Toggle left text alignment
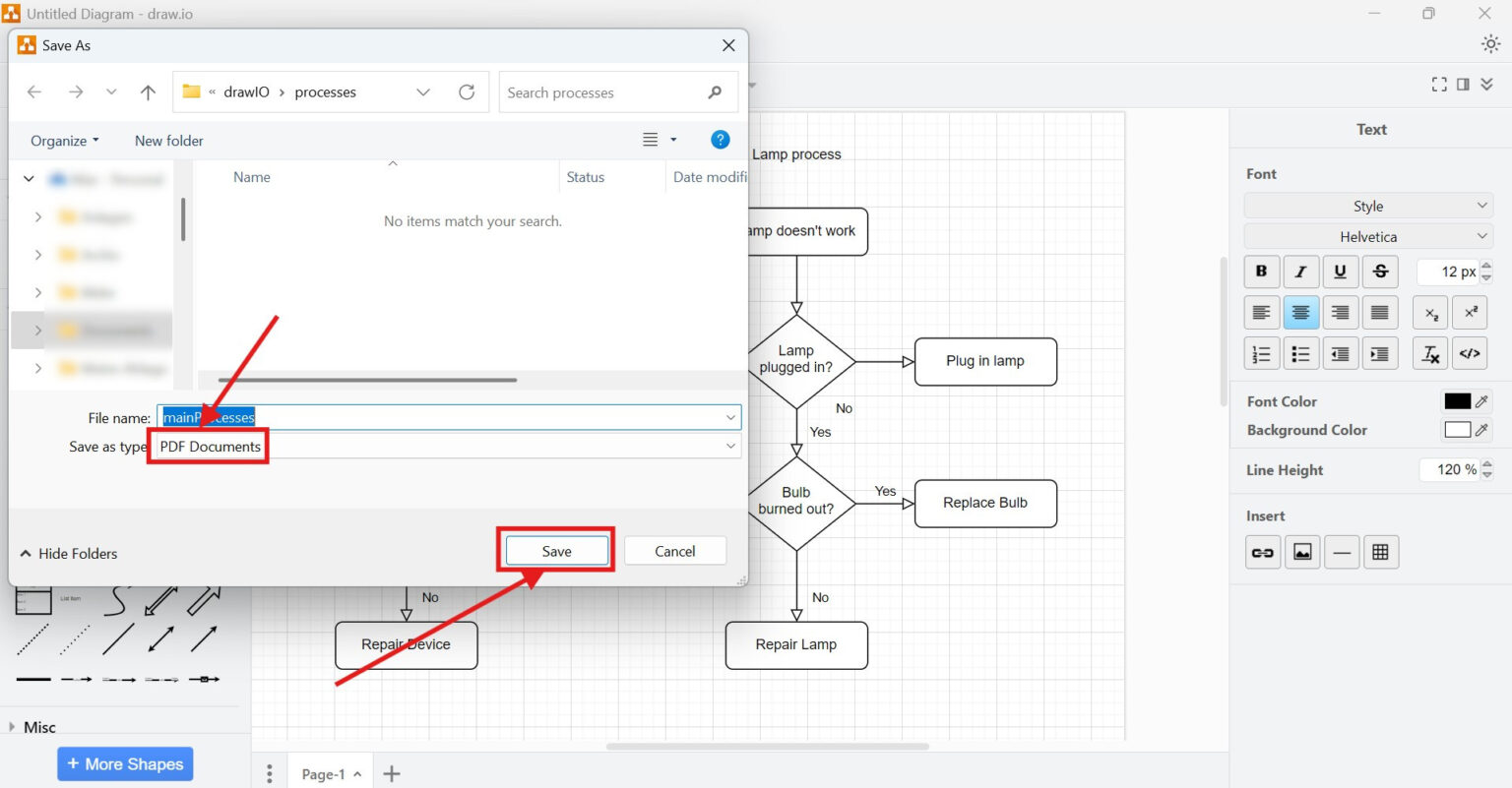 tap(1261, 313)
